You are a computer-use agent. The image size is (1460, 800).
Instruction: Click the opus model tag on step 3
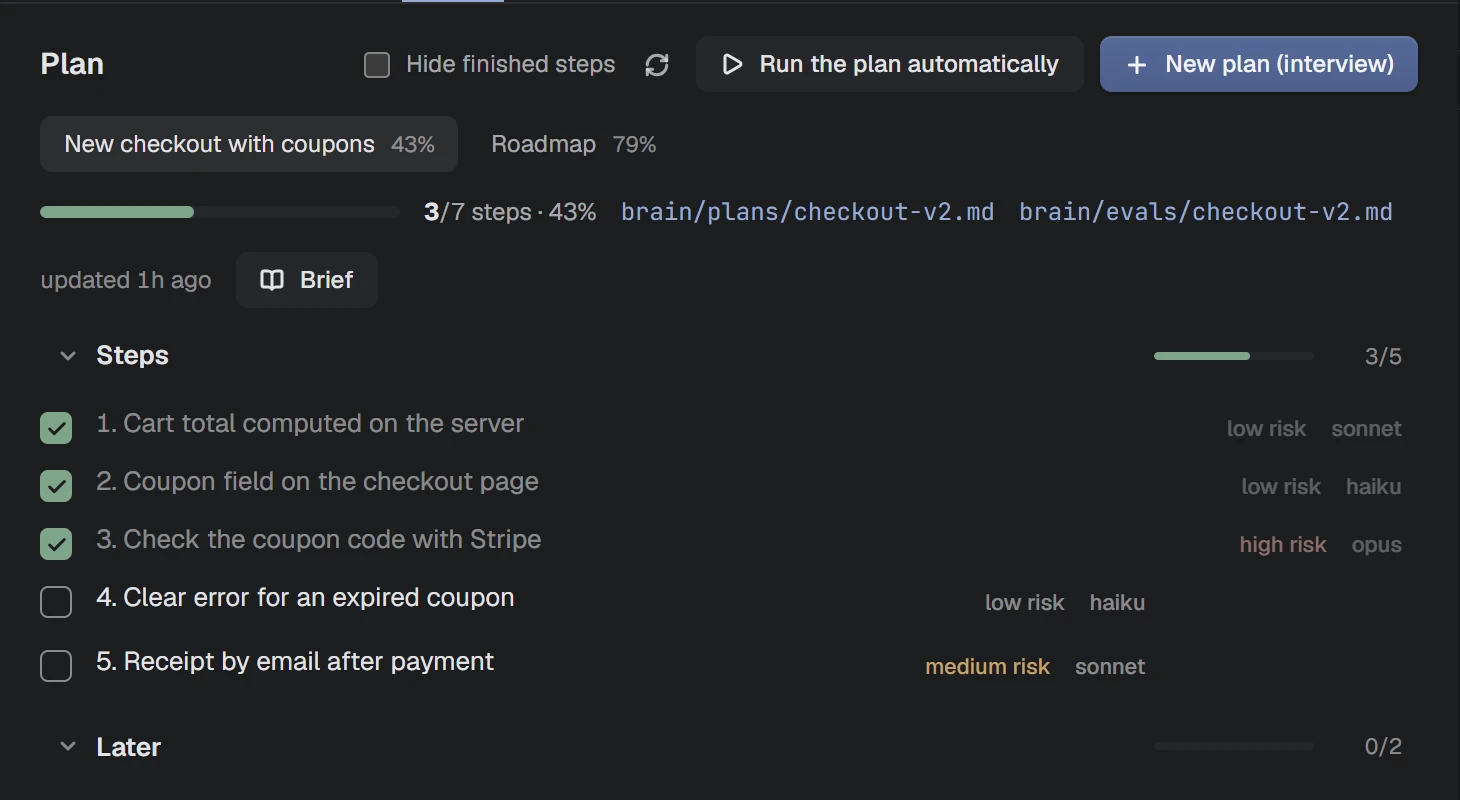click(1377, 545)
